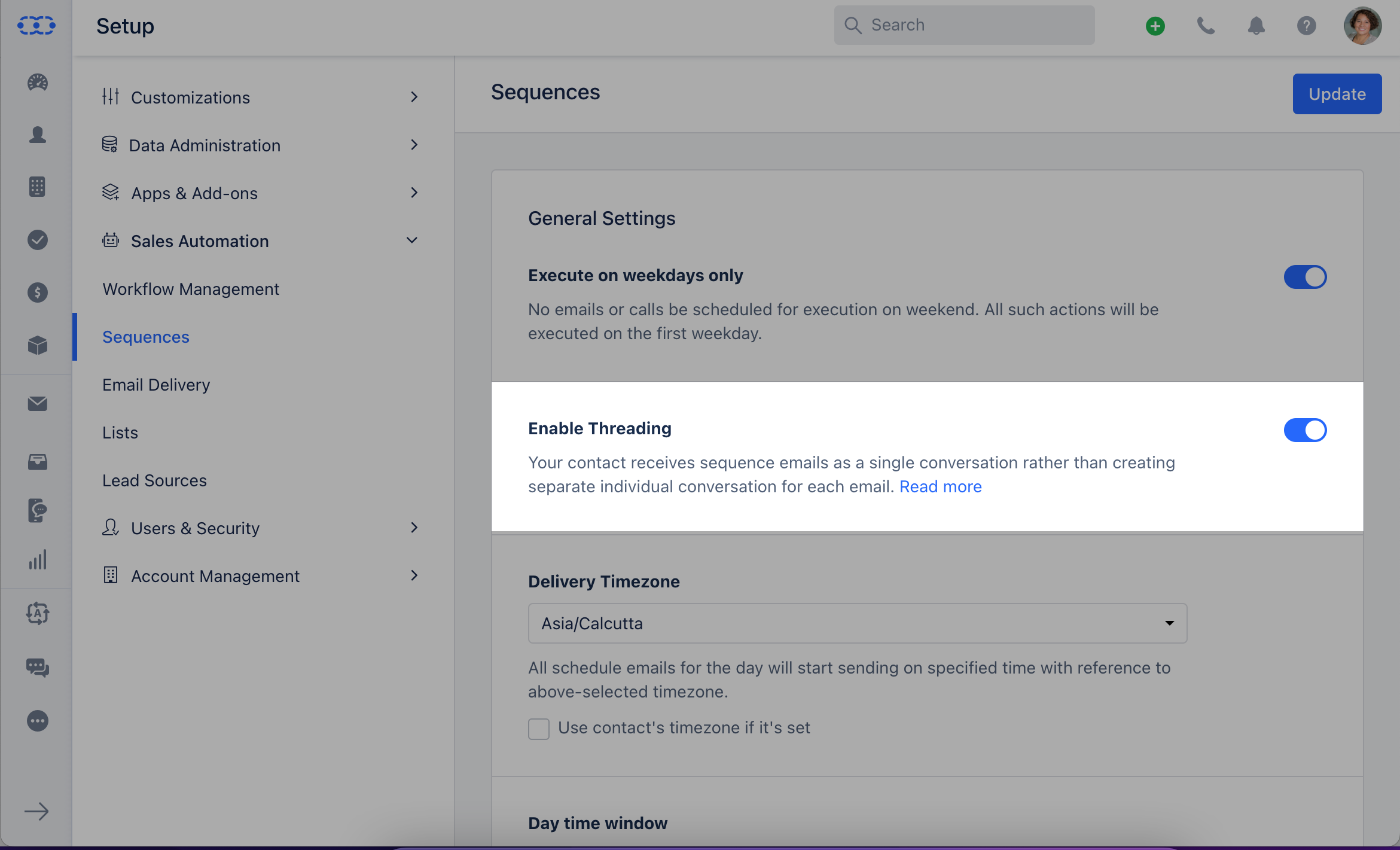
Task: Open the automation A icon in sidebar
Action: 37,613
